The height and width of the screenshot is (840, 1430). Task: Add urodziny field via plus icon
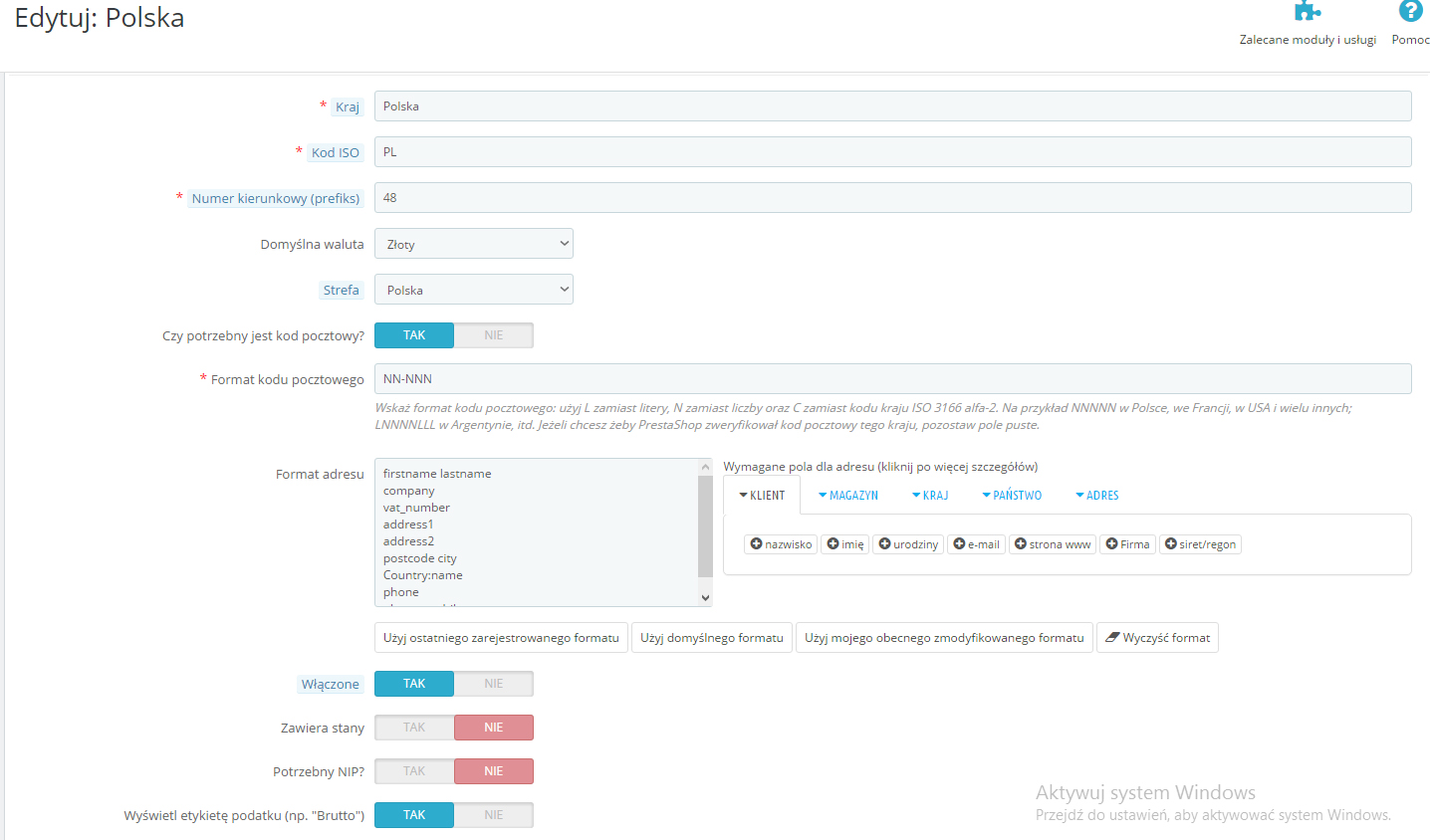[x=884, y=543]
